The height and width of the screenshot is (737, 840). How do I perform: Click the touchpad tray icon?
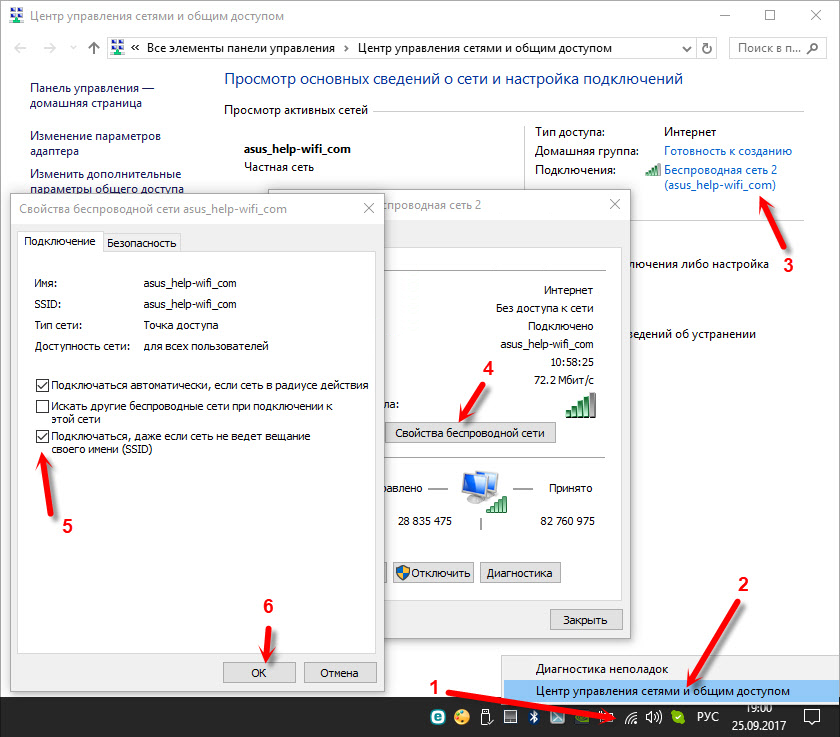[510, 717]
